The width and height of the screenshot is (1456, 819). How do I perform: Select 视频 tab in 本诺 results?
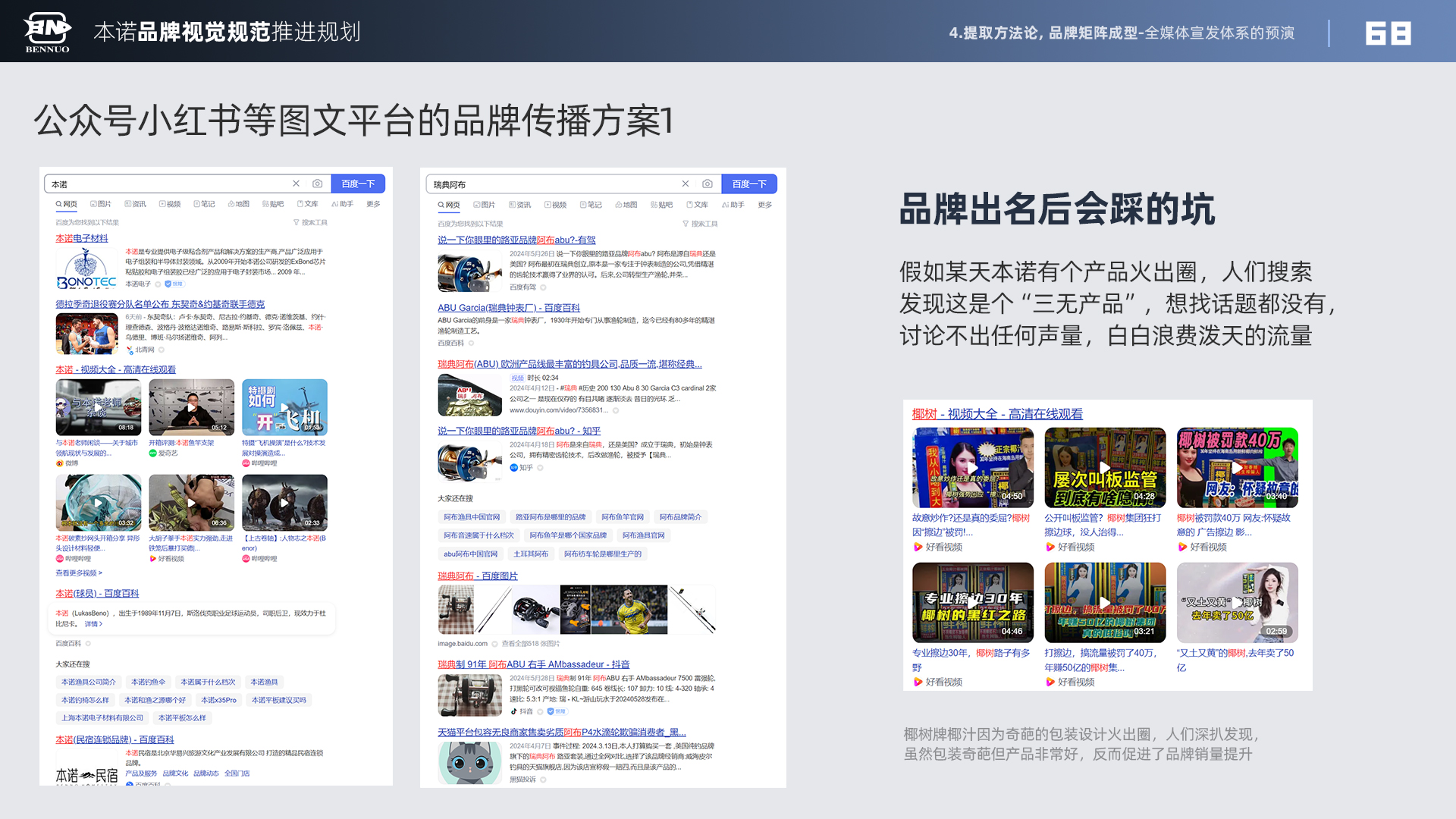pyautogui.click(x=170, y=204)
